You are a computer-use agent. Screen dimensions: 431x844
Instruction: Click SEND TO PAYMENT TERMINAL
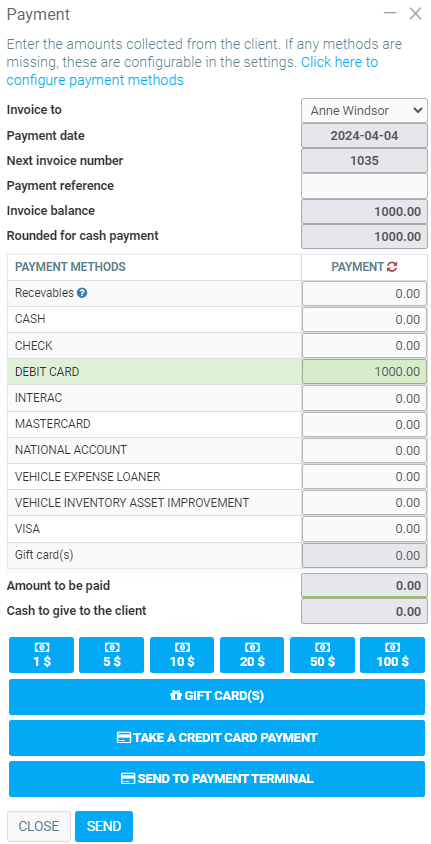(217, 779)
